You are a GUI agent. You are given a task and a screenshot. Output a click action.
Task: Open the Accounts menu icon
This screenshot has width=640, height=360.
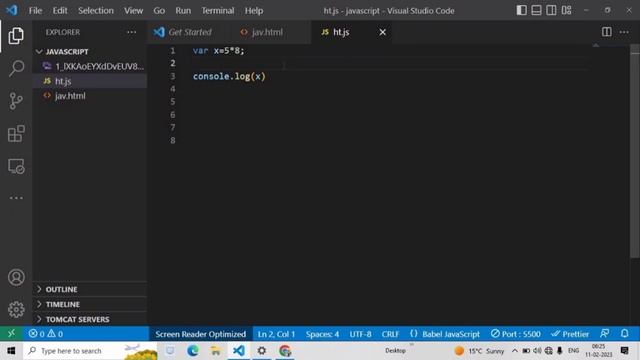(16, 277)
